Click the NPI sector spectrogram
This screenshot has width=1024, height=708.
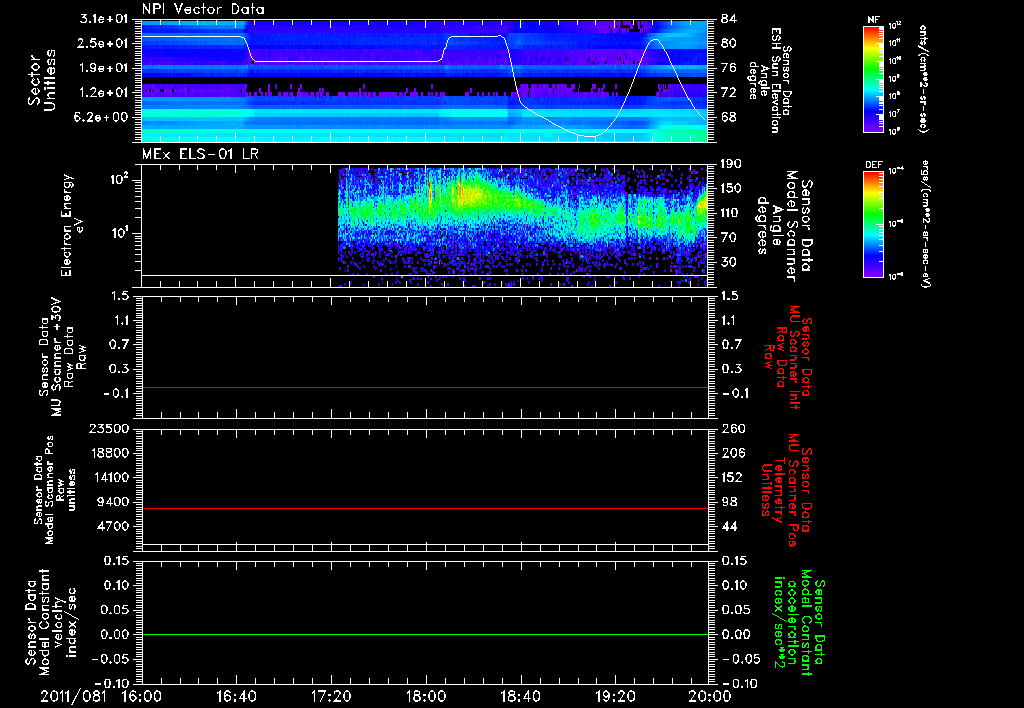pos(424,80)
